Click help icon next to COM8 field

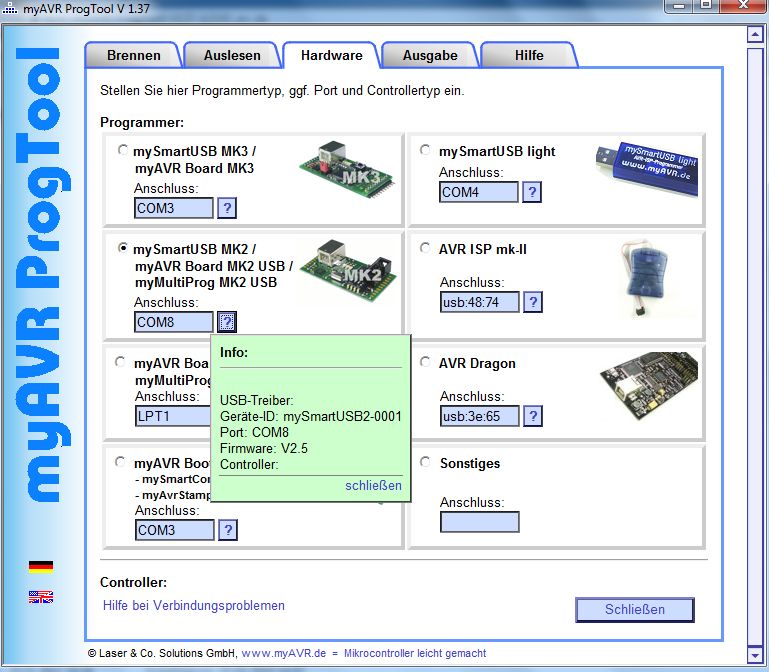pos(227,322)
